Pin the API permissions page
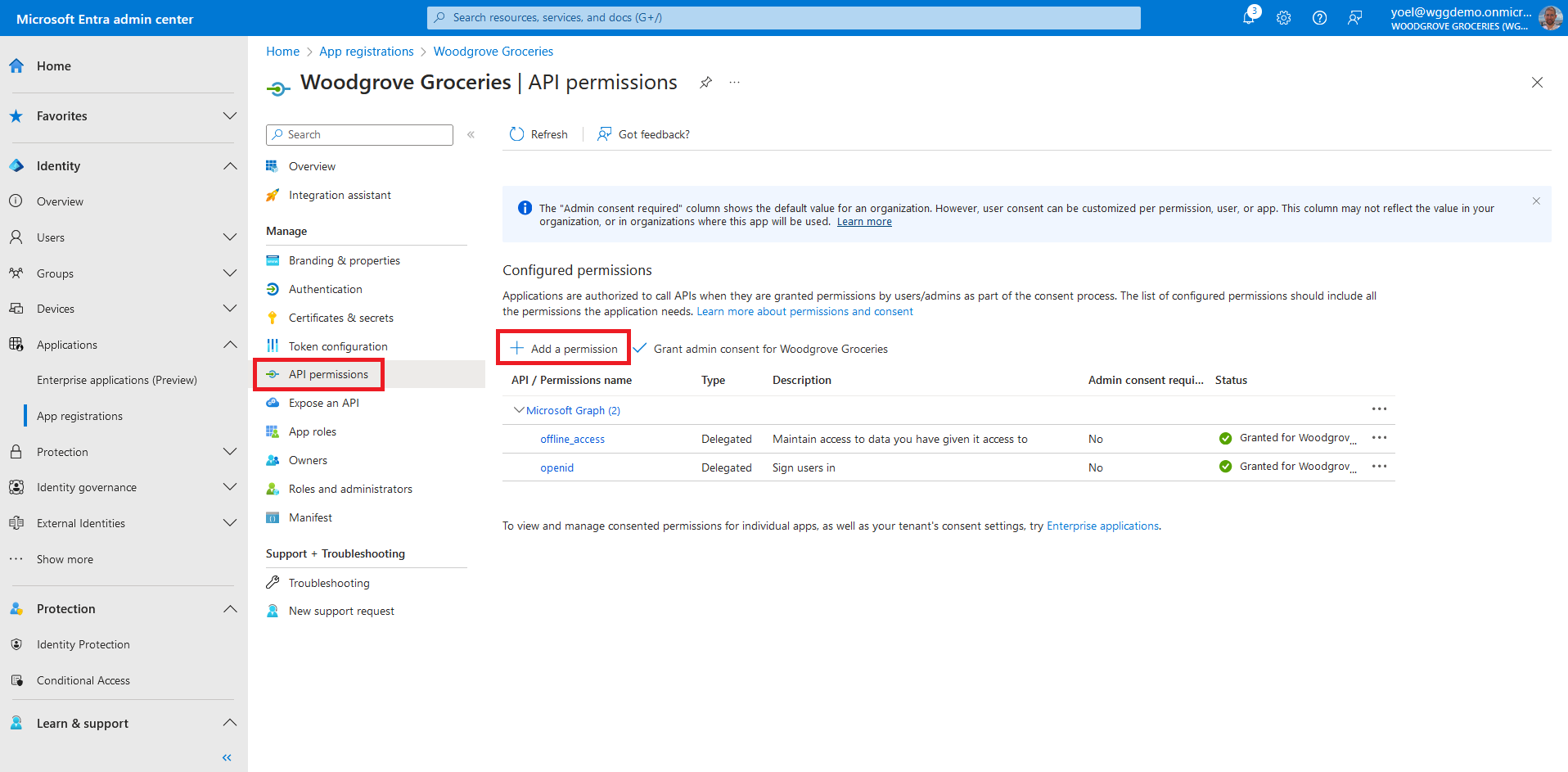 pos(705,83)
